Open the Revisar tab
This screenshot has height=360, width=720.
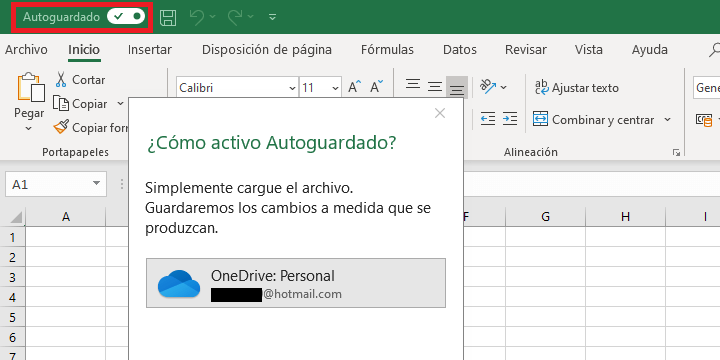tap(526, 49)
